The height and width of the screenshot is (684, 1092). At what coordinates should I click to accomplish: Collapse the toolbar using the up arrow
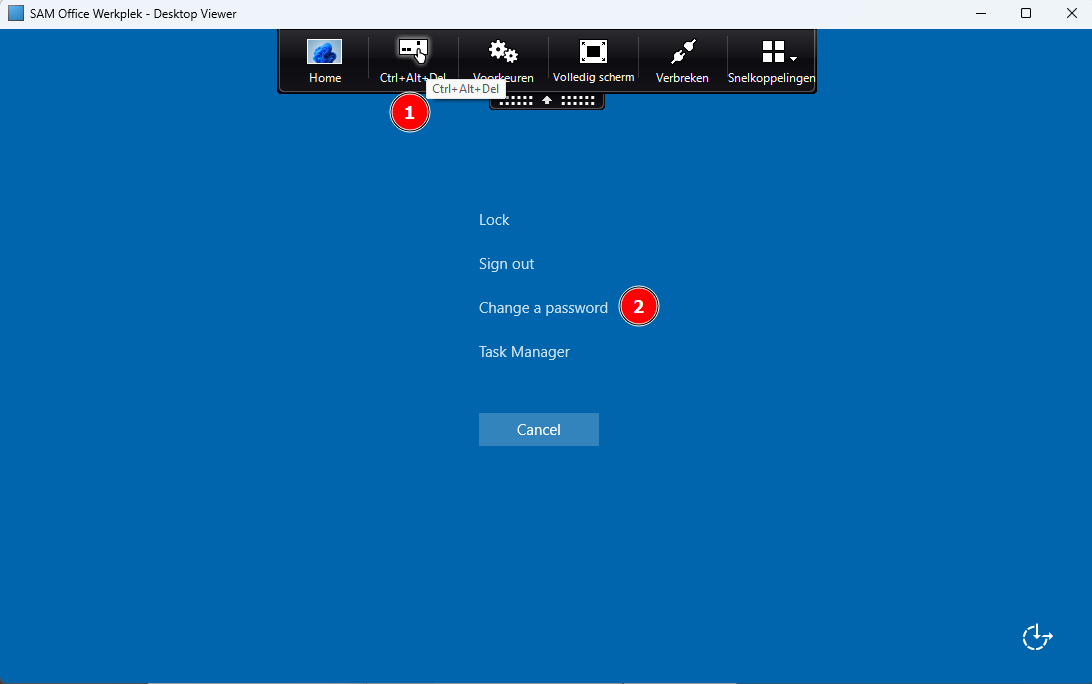tap(547, 100)
